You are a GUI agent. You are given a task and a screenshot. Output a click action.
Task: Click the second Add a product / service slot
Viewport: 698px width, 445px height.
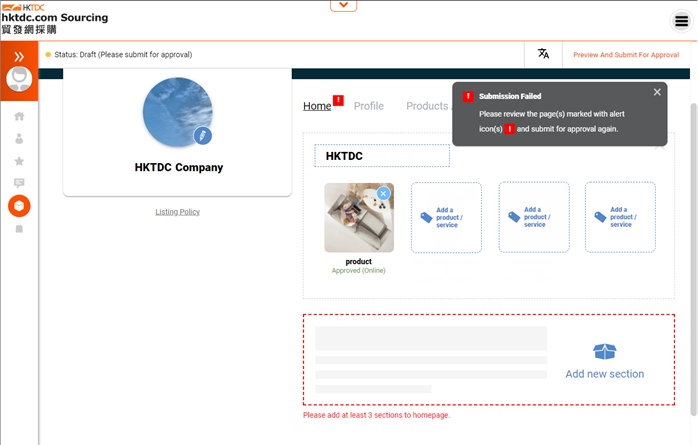534,217
